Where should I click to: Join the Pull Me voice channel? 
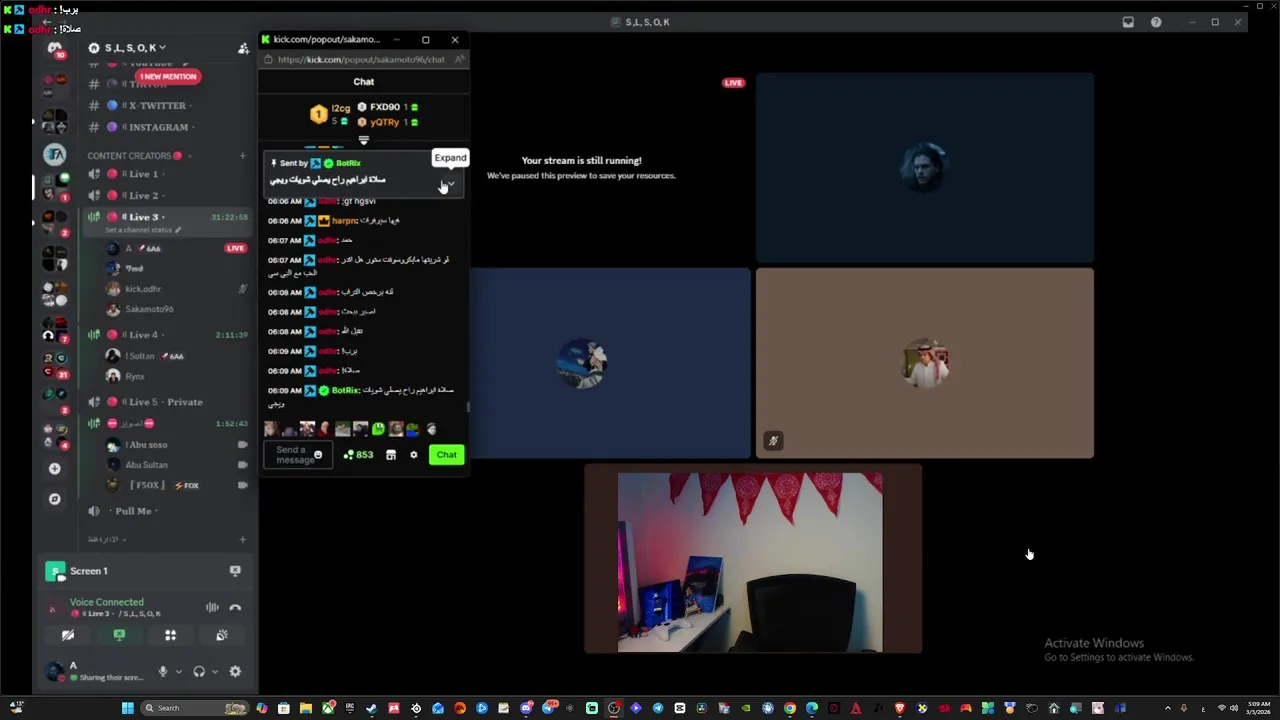tap(133, 511)
